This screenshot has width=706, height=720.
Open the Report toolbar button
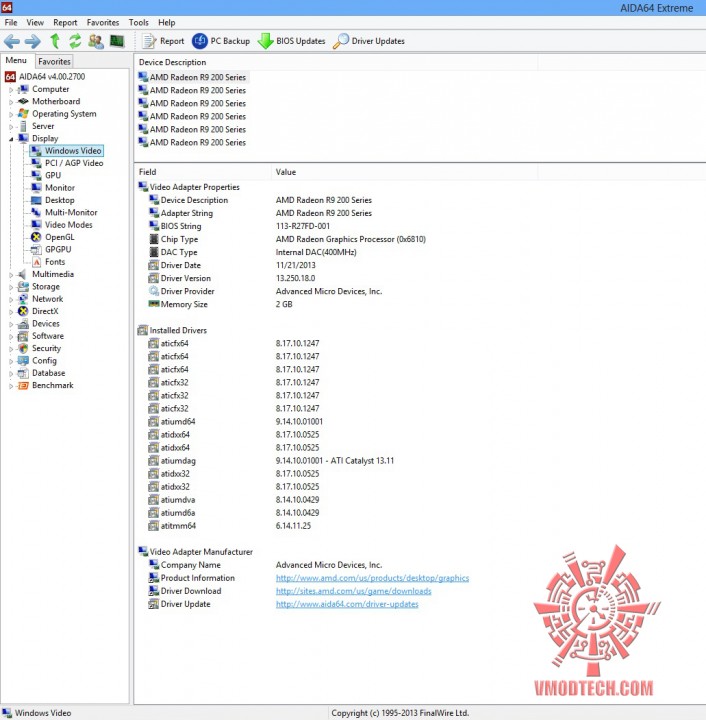coord(163,41)
